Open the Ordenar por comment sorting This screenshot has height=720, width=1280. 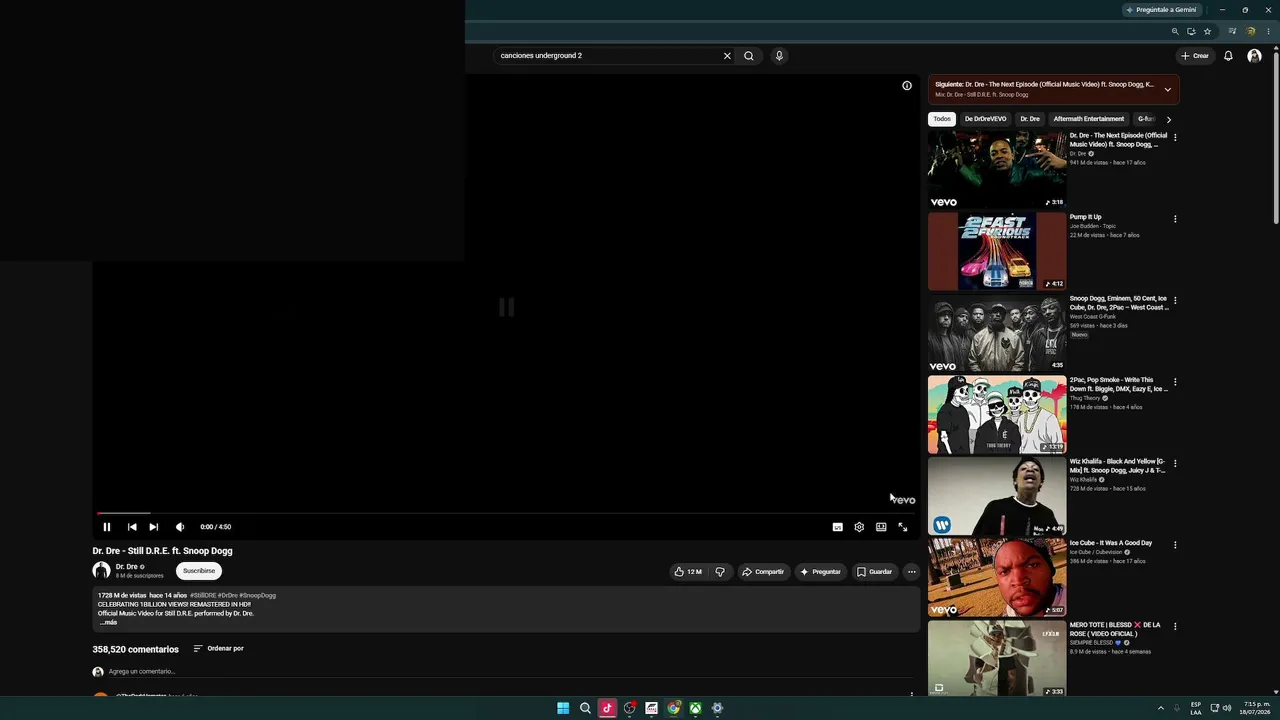[219, 649]
